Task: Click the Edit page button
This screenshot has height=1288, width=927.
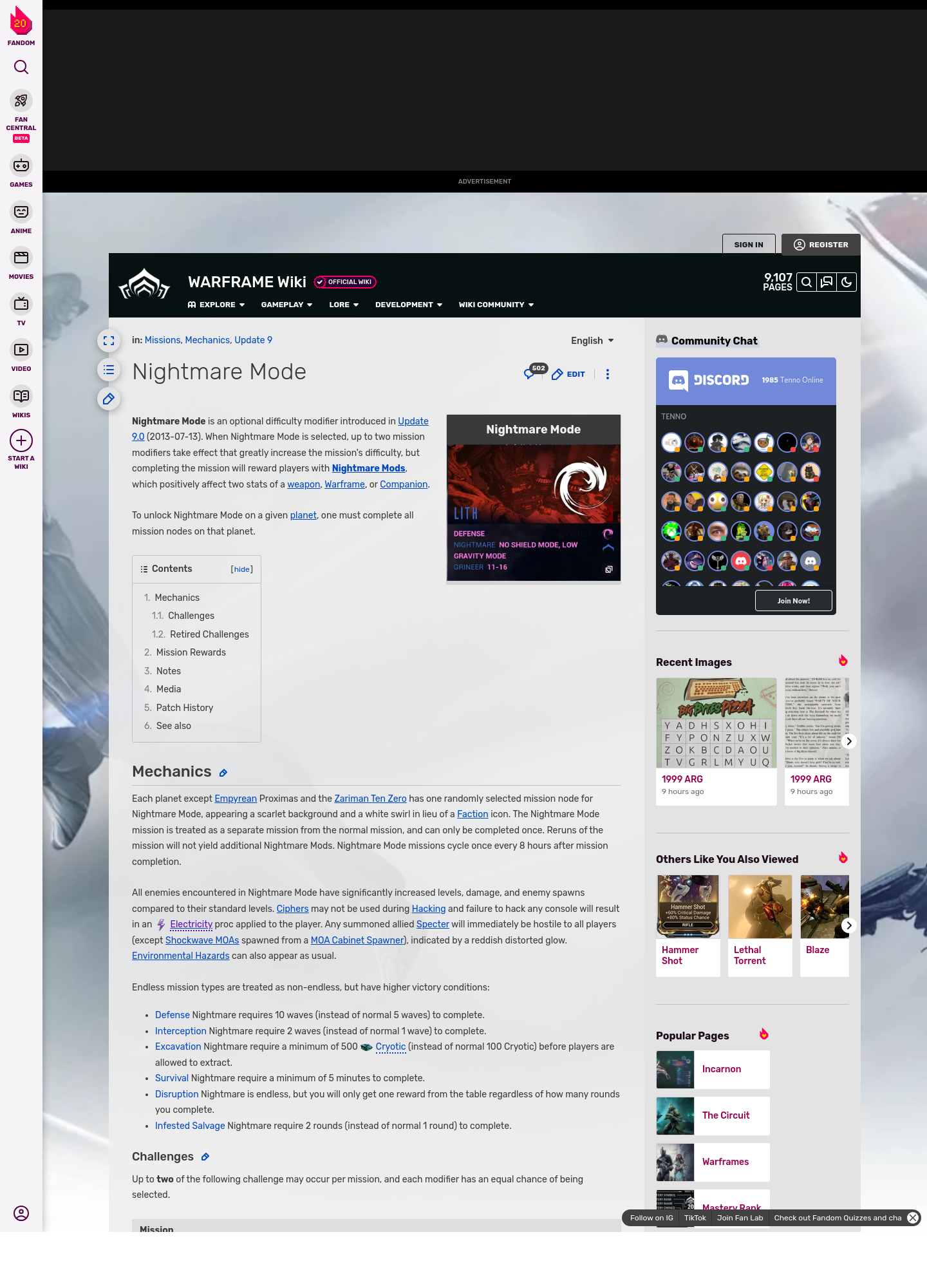Action: pyautogui.click(x=568, y=374)
